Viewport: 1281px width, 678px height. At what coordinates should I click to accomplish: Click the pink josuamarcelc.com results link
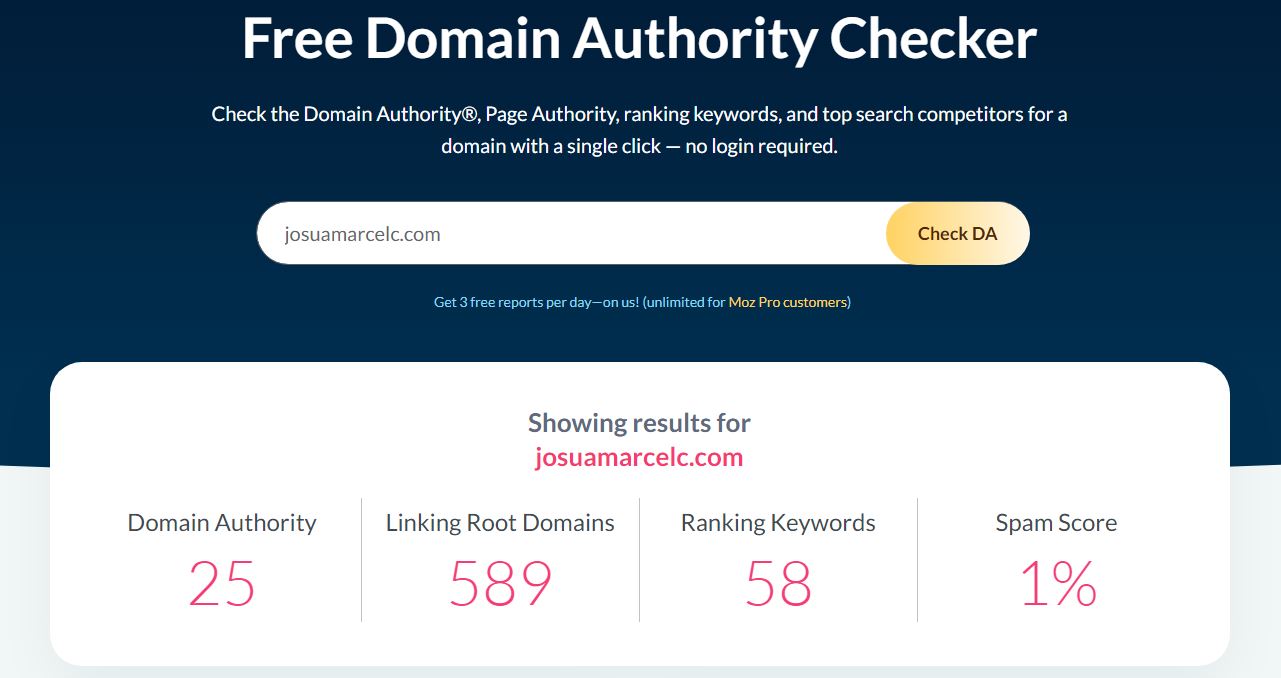[640, 457]
